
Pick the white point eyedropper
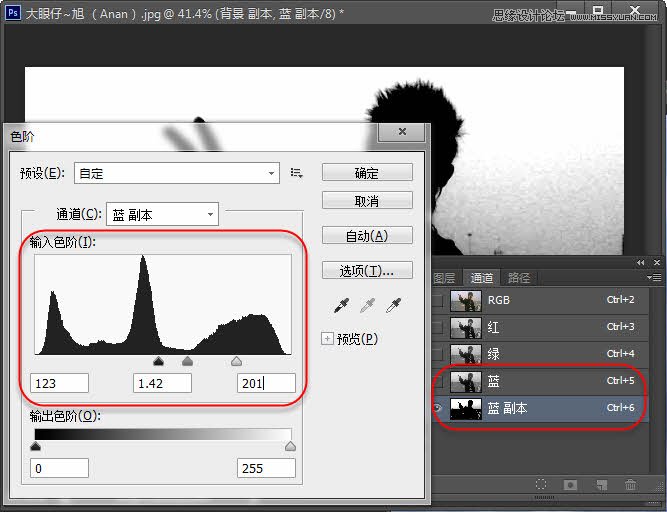tap(394, 303)
